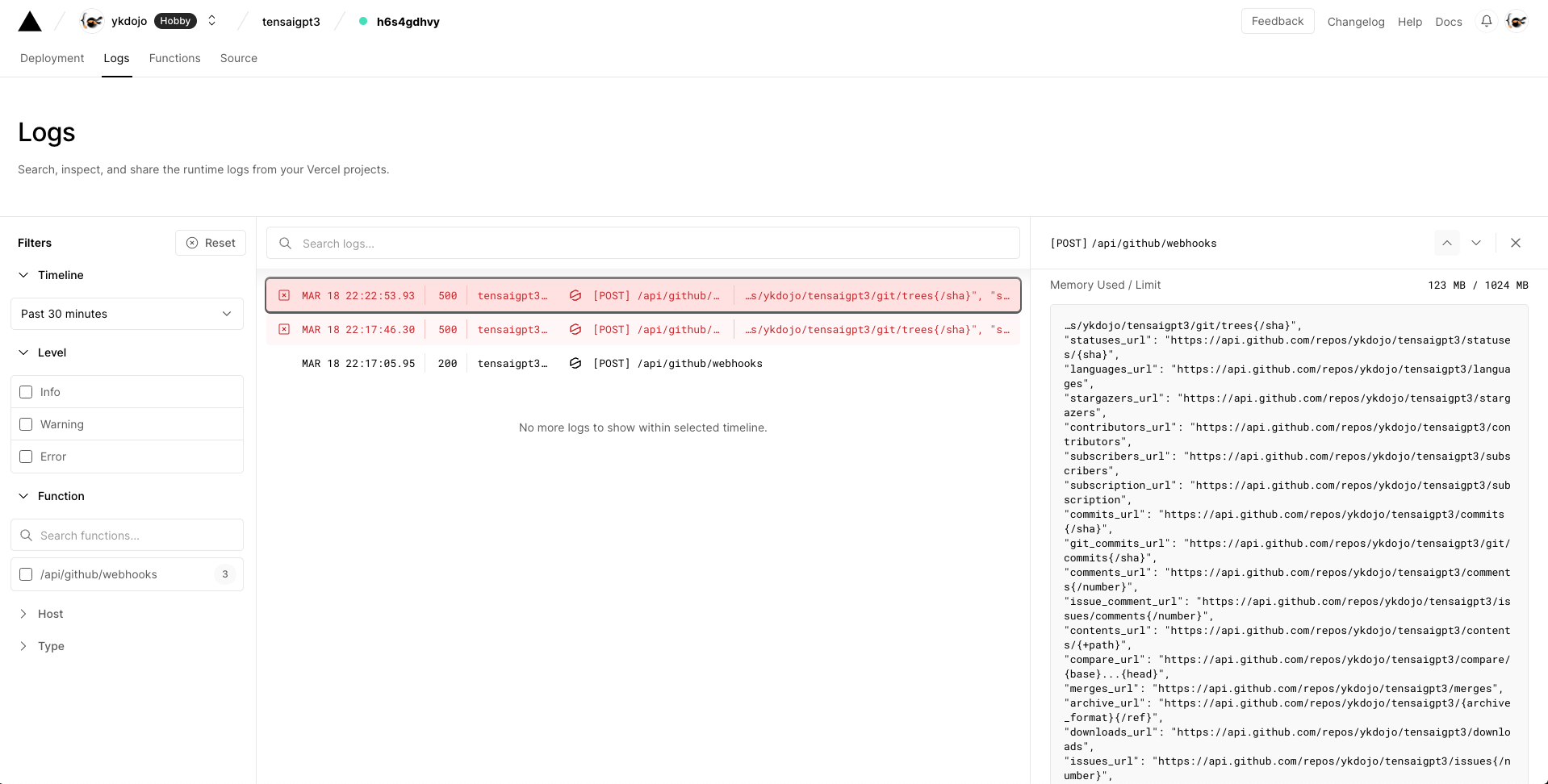Select the 200 status log row at 22:17:05.95

(643, 363)
